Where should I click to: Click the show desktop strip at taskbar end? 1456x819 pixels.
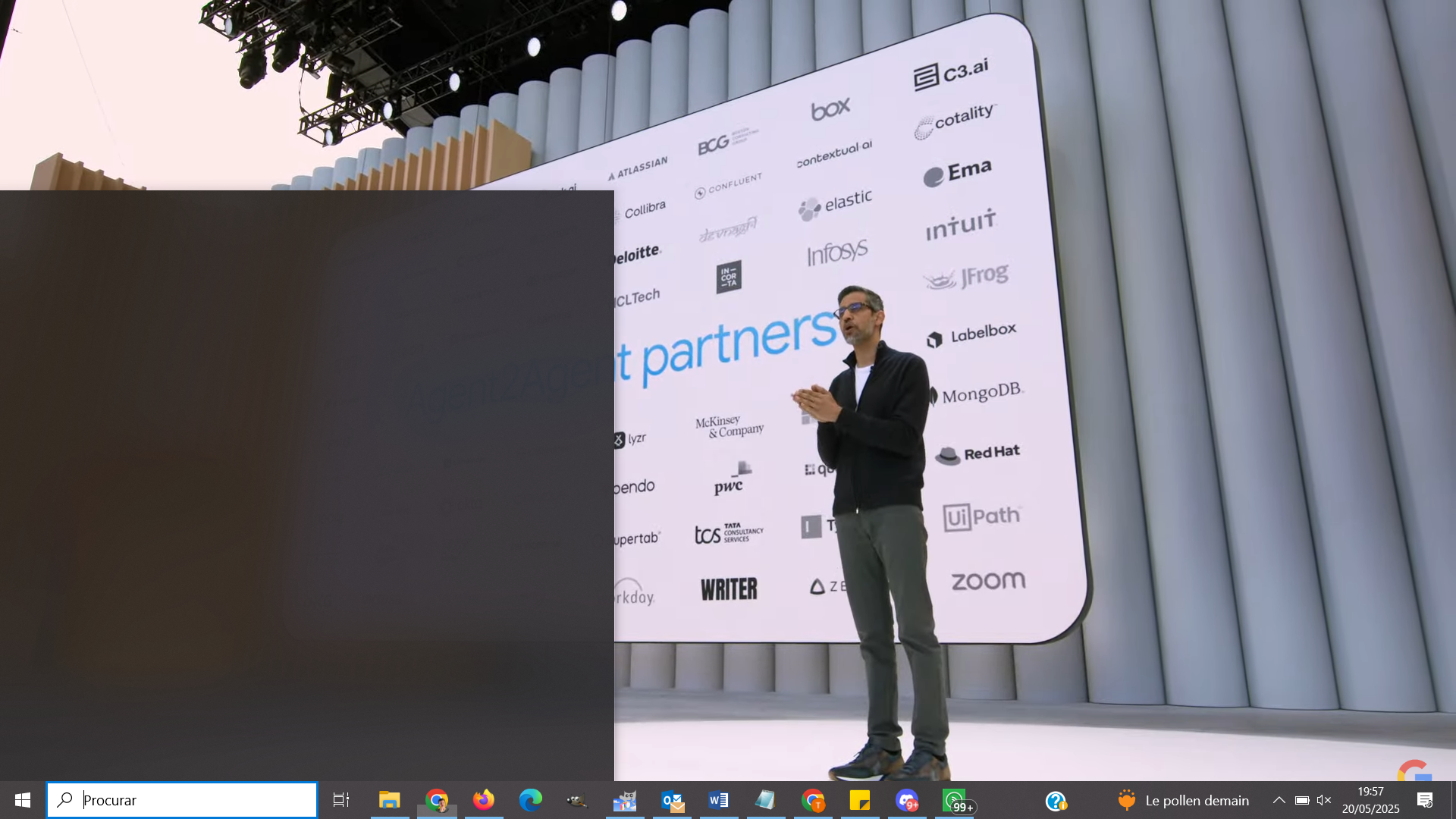(x=1452, y=800)
